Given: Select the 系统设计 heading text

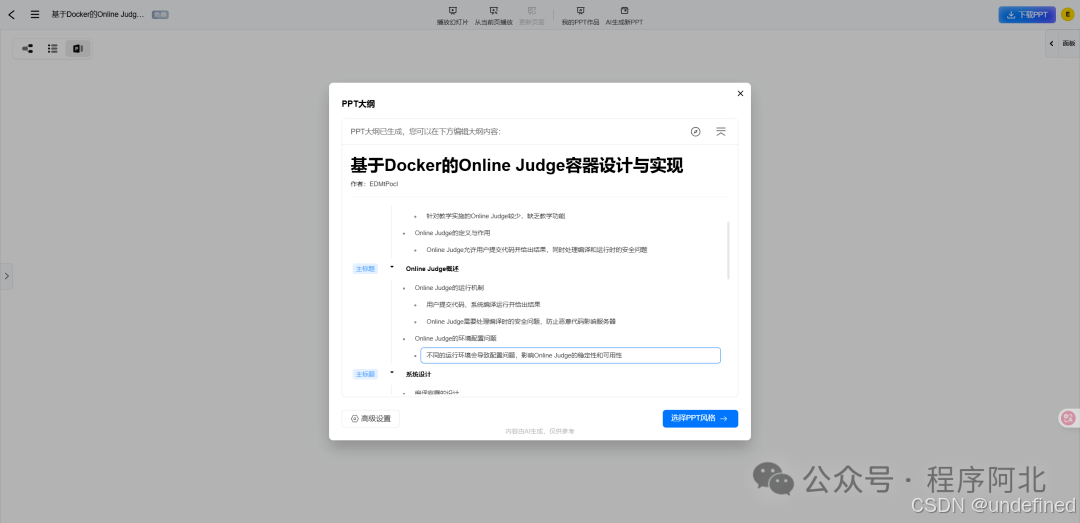Looking at the screenshot, I should click(418, 374).
